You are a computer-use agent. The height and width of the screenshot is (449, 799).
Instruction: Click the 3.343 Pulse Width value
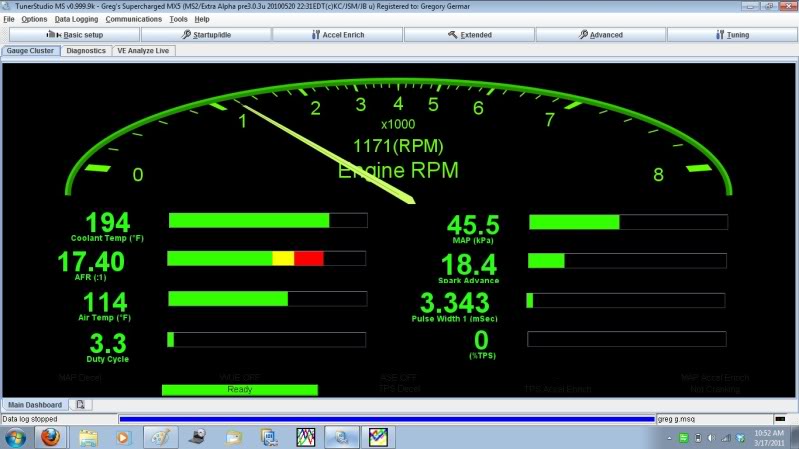pos(455,303)
